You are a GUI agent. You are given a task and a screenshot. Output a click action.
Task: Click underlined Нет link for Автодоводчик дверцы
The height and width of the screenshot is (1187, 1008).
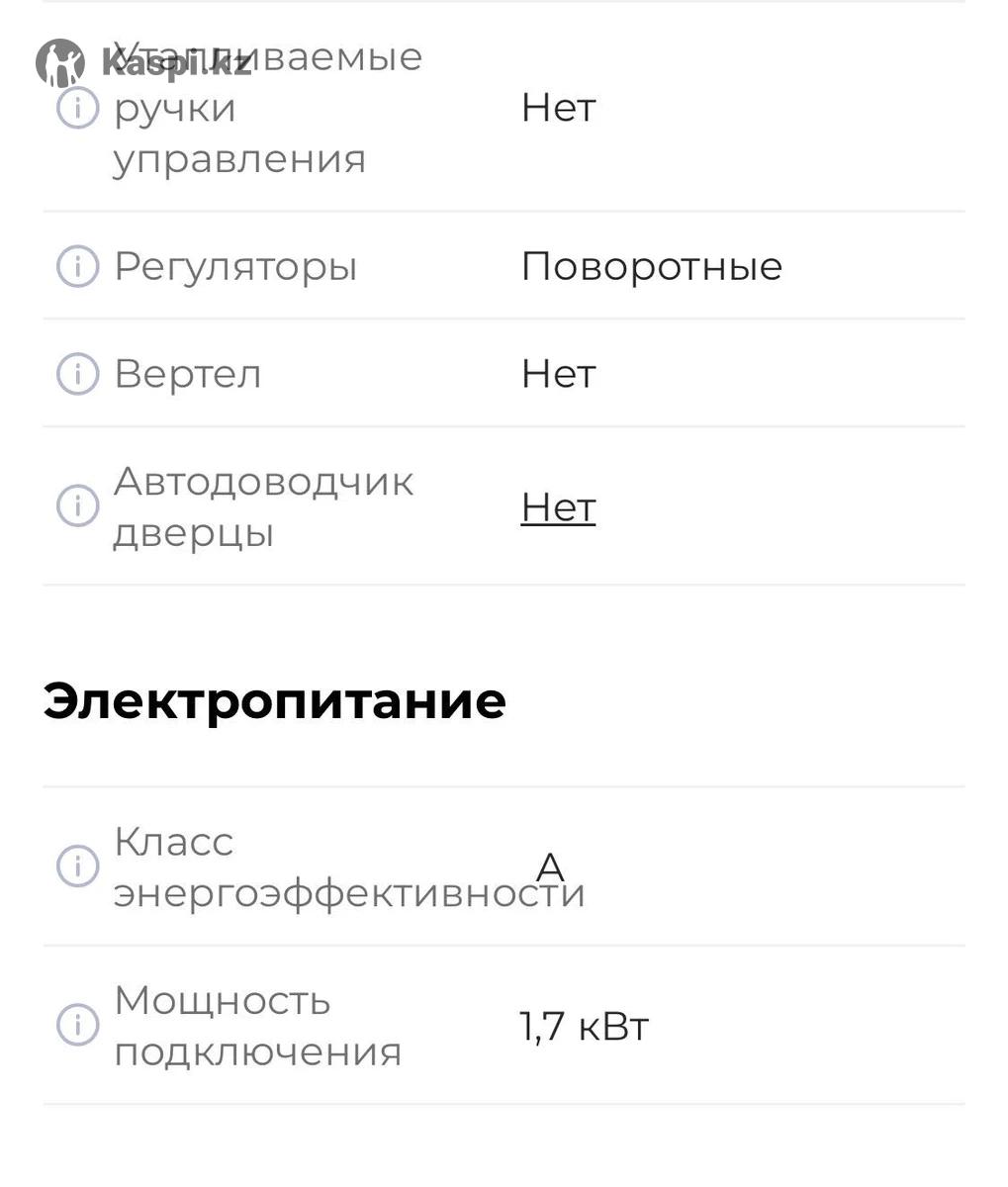[558, 507]
